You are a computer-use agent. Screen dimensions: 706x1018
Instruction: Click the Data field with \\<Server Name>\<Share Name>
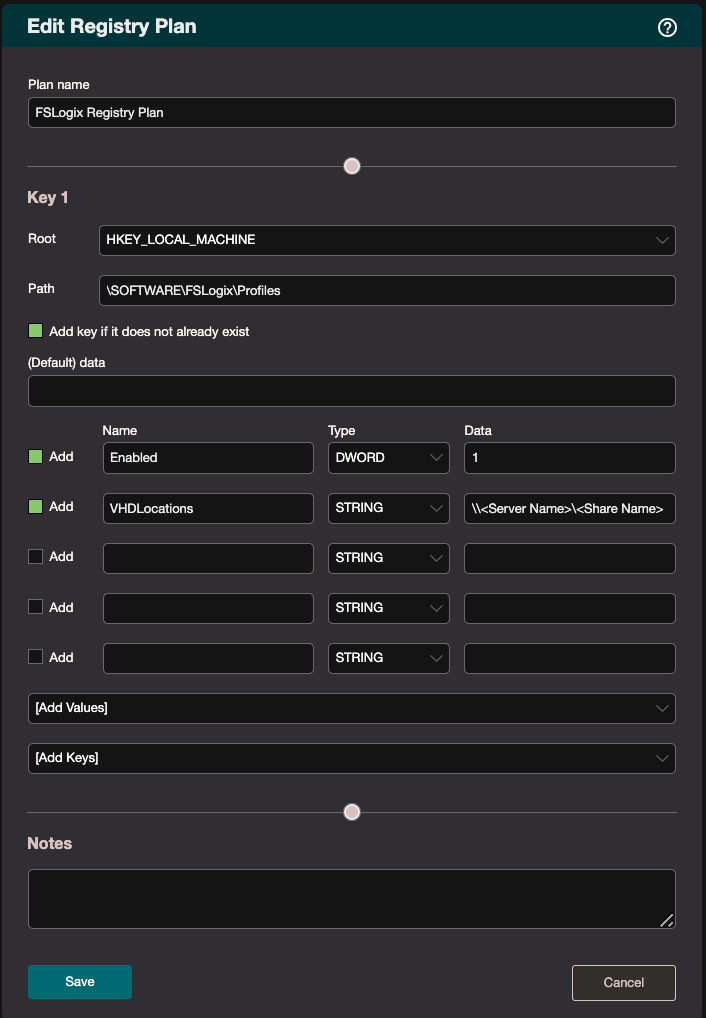pyautogui.click(x=570, y=508)
